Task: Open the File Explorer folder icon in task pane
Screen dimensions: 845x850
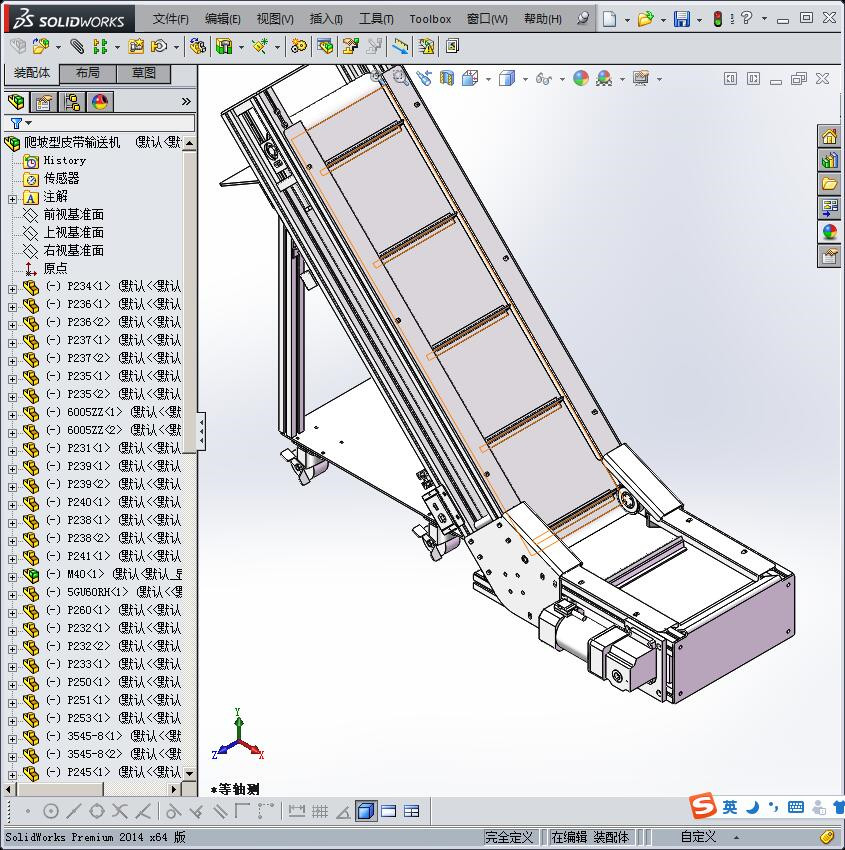Action: [829, 184]
